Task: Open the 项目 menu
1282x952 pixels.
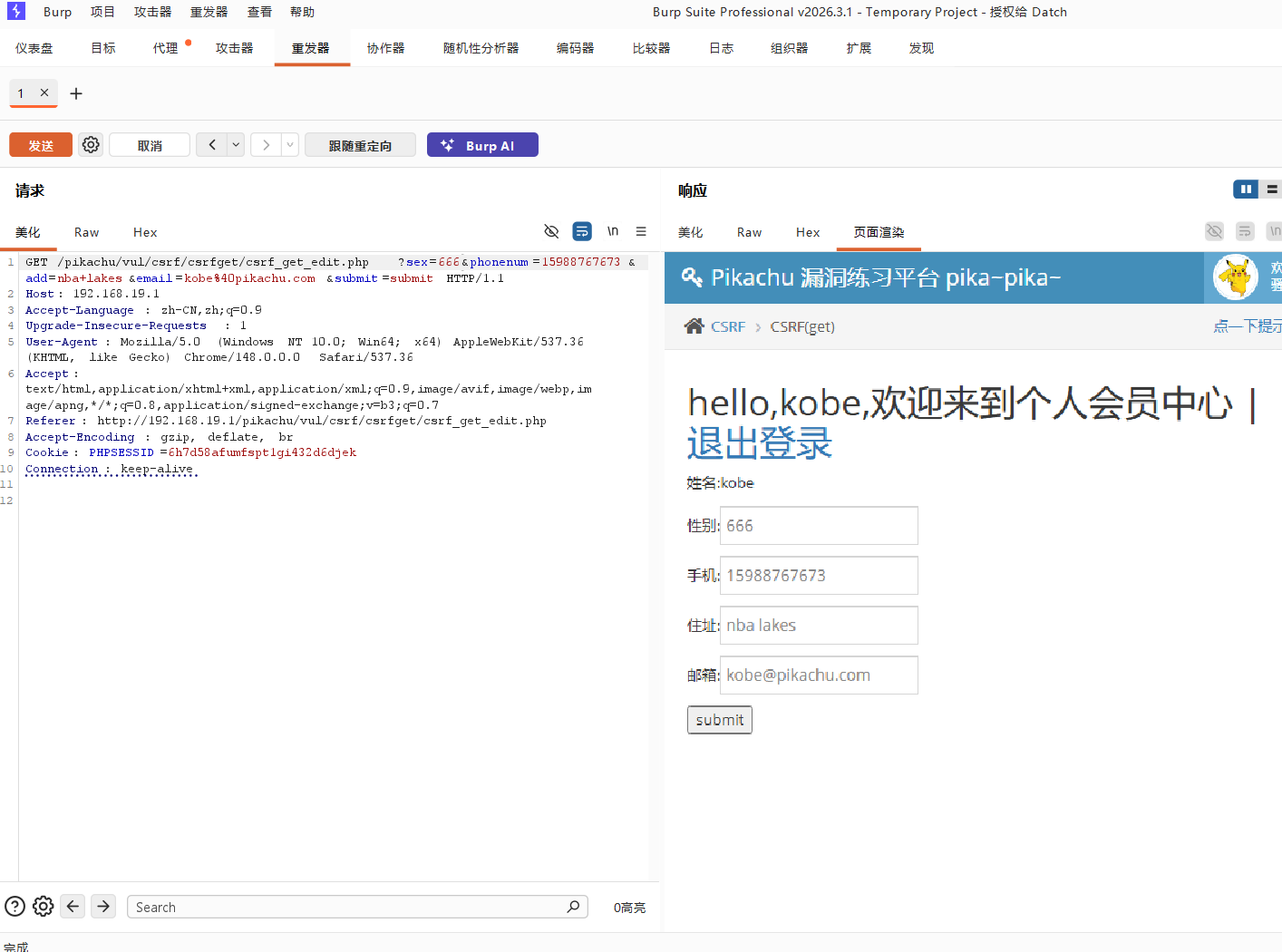Action: [102, 12]
